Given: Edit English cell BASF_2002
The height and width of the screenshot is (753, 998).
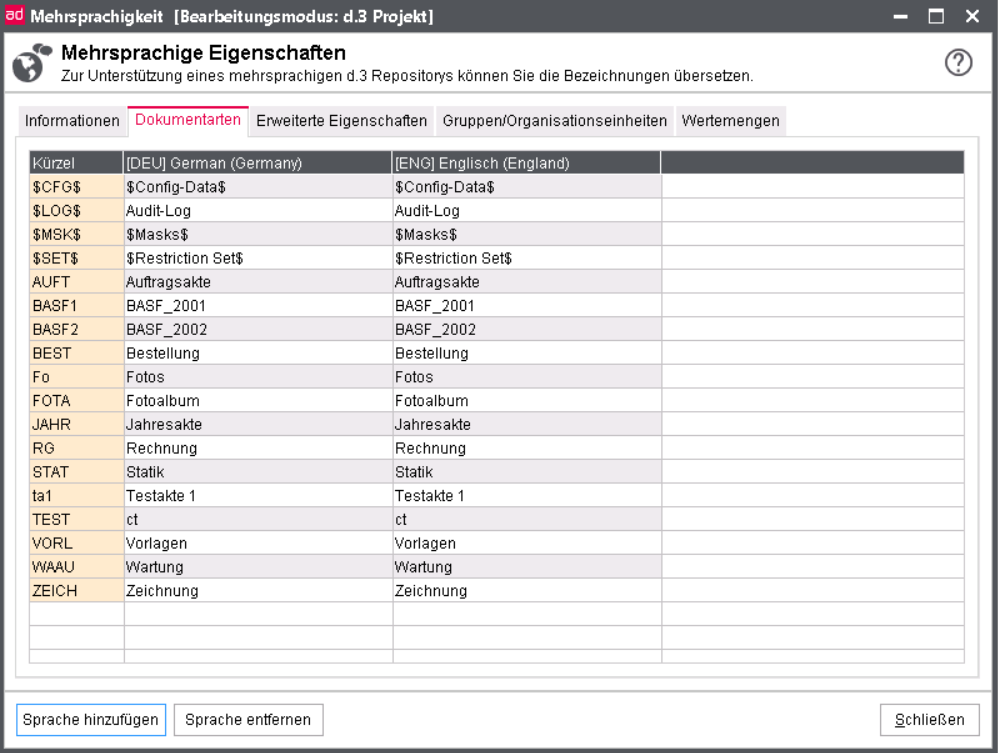Looking at the screenshot, I should point(527,330).
